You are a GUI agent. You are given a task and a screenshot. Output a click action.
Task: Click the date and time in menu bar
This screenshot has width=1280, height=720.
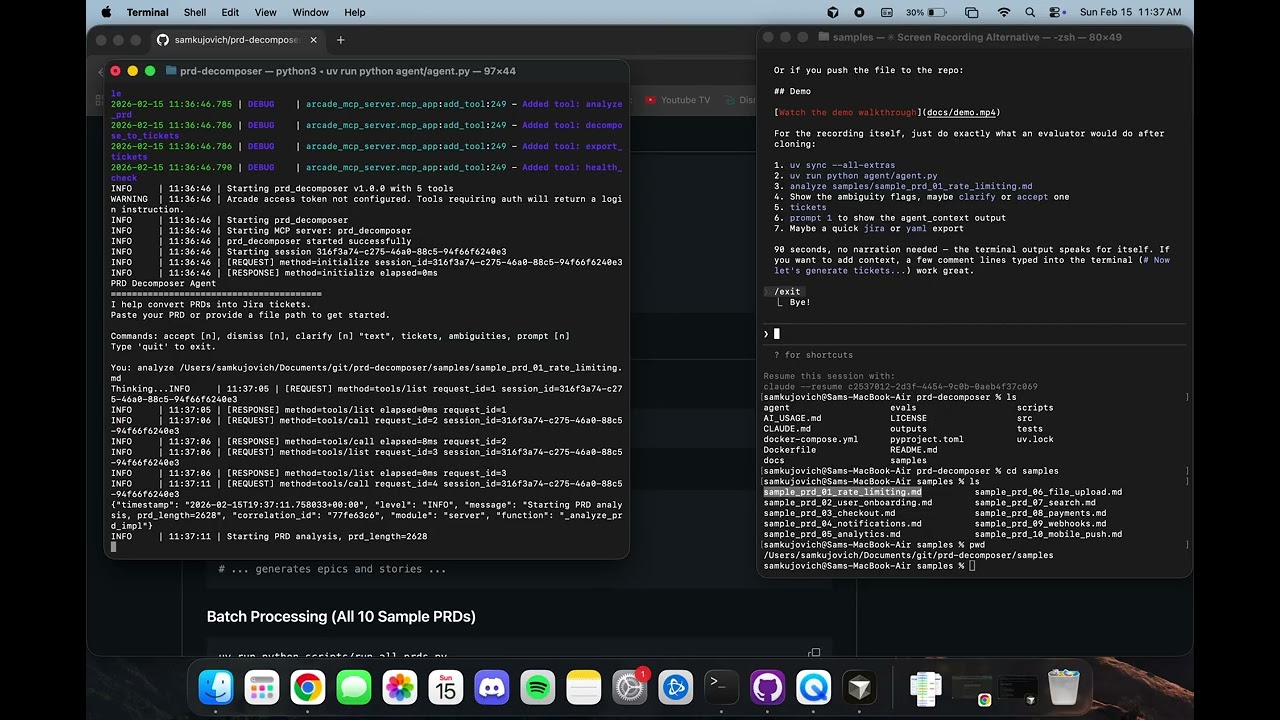pyautogui.click(x=1130, y=12)
